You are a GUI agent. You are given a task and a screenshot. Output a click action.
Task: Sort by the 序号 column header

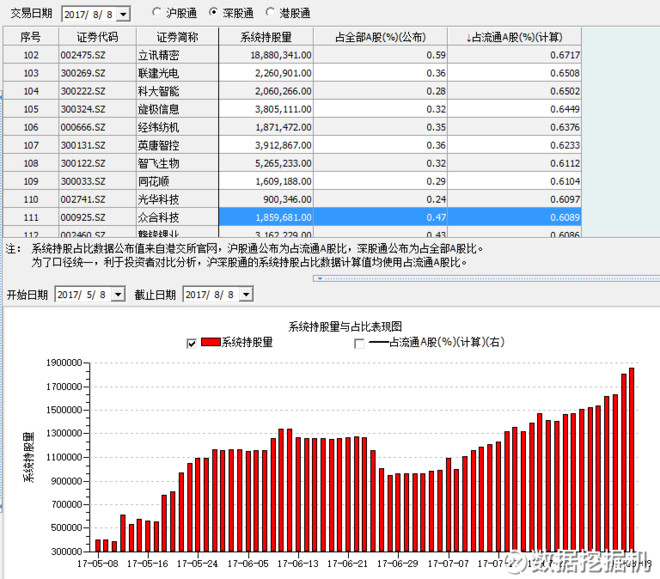coord(30,36)
